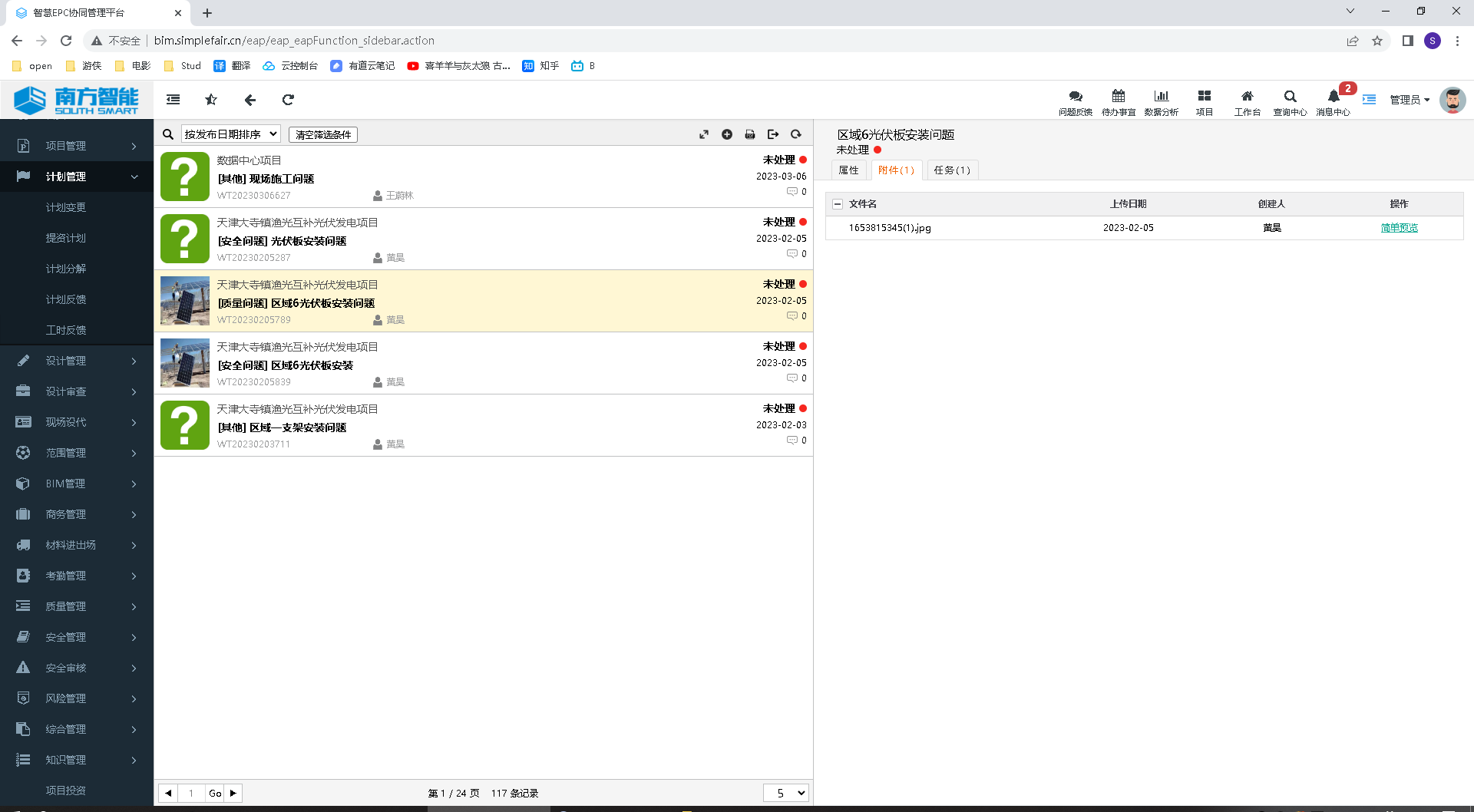Go back using the app arrow icon
1474x812 pixels.
[x=250, y=100]
